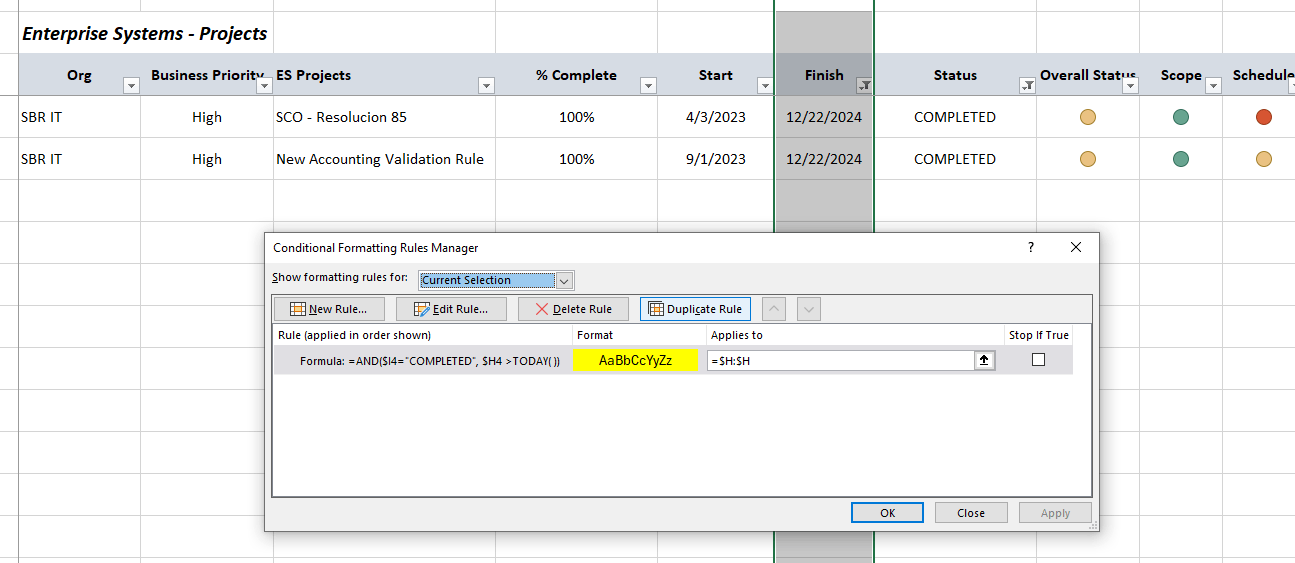Select Start date 4/3/2023 cell
The height and width of the screenshot is (563, 1295).
(716, 117)
